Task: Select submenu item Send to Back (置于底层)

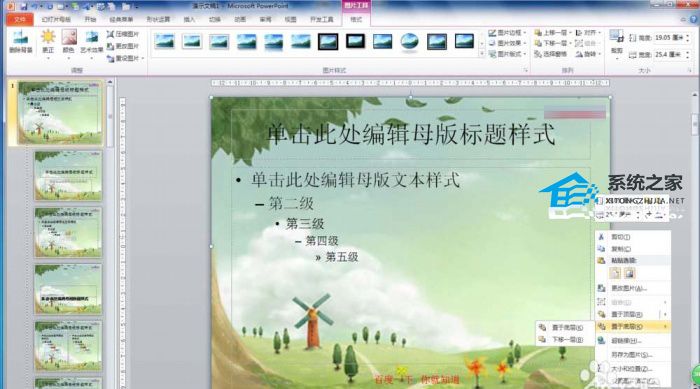Action: [x=564, y=328]
